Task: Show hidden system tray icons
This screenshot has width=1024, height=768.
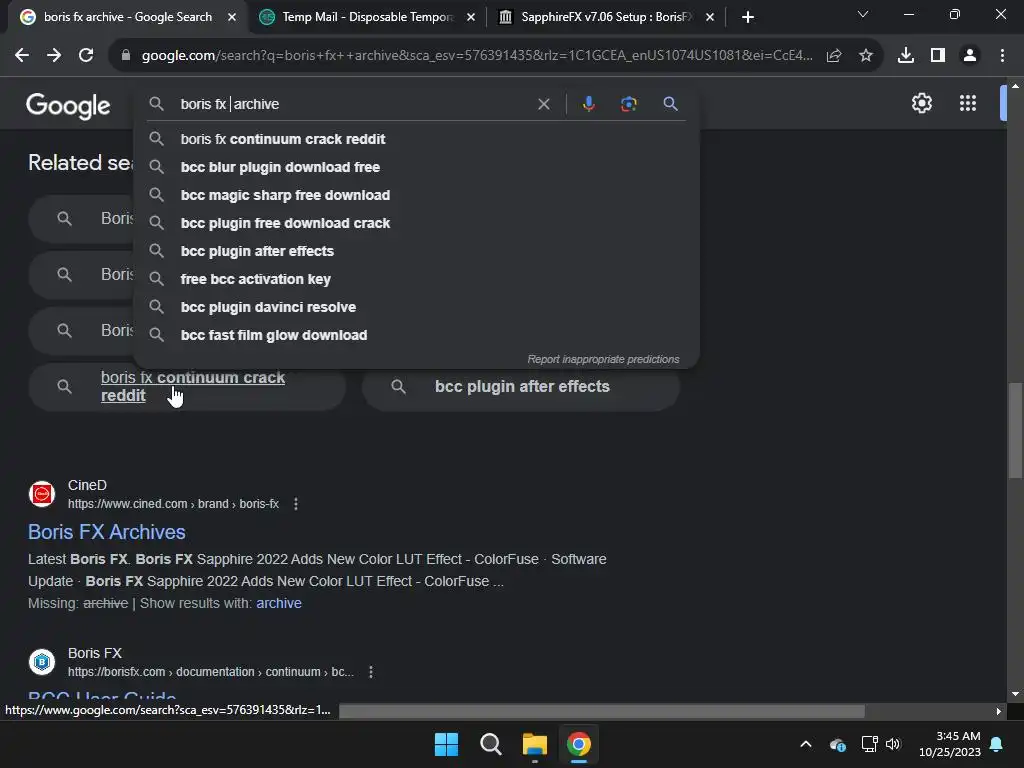Action: [x=806, y=744]
